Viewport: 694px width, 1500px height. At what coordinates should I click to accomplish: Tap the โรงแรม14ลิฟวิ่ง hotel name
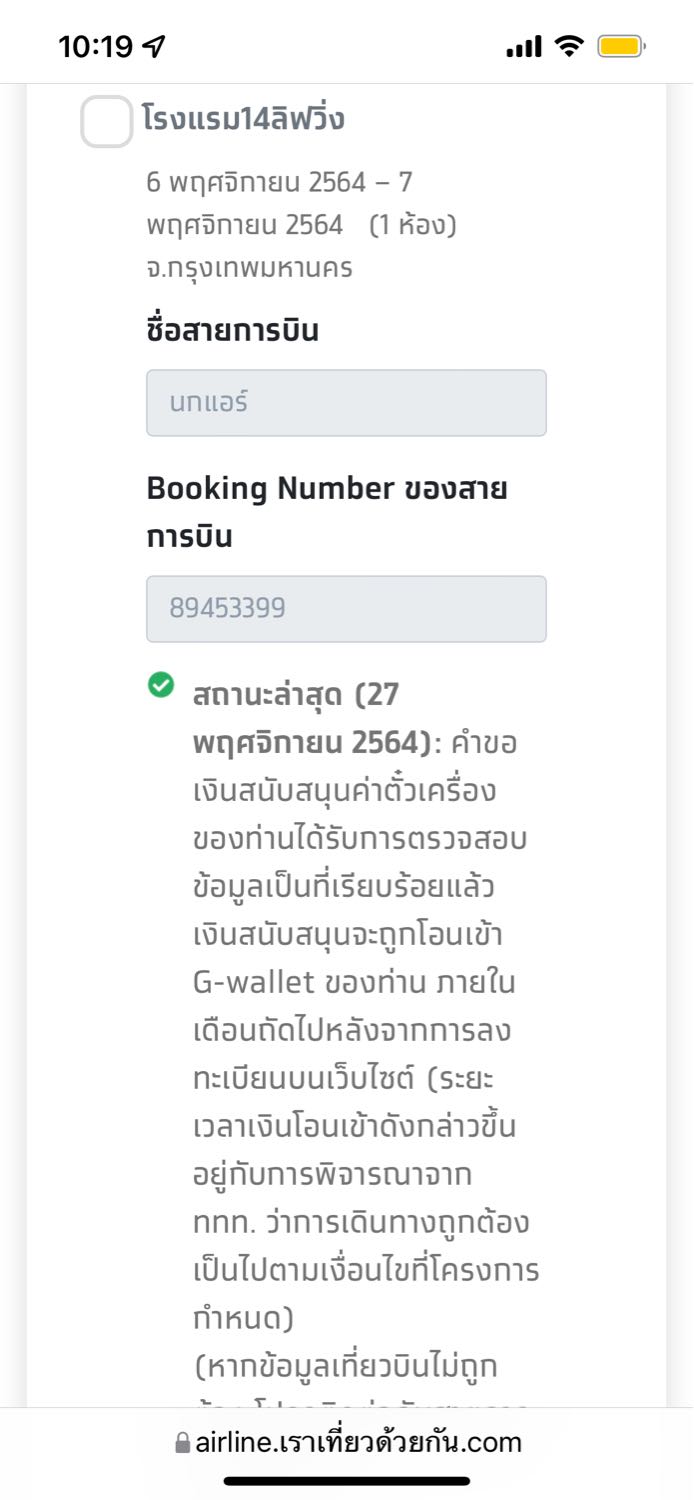pos(243,120)
